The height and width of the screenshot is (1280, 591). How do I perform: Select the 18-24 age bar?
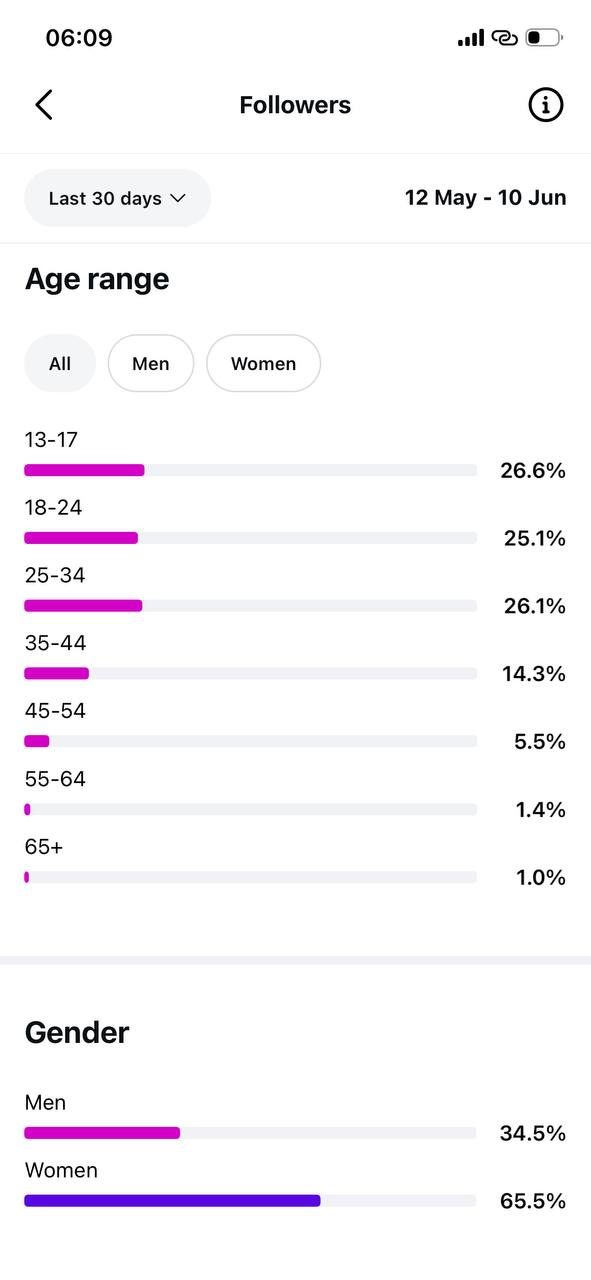250,538
